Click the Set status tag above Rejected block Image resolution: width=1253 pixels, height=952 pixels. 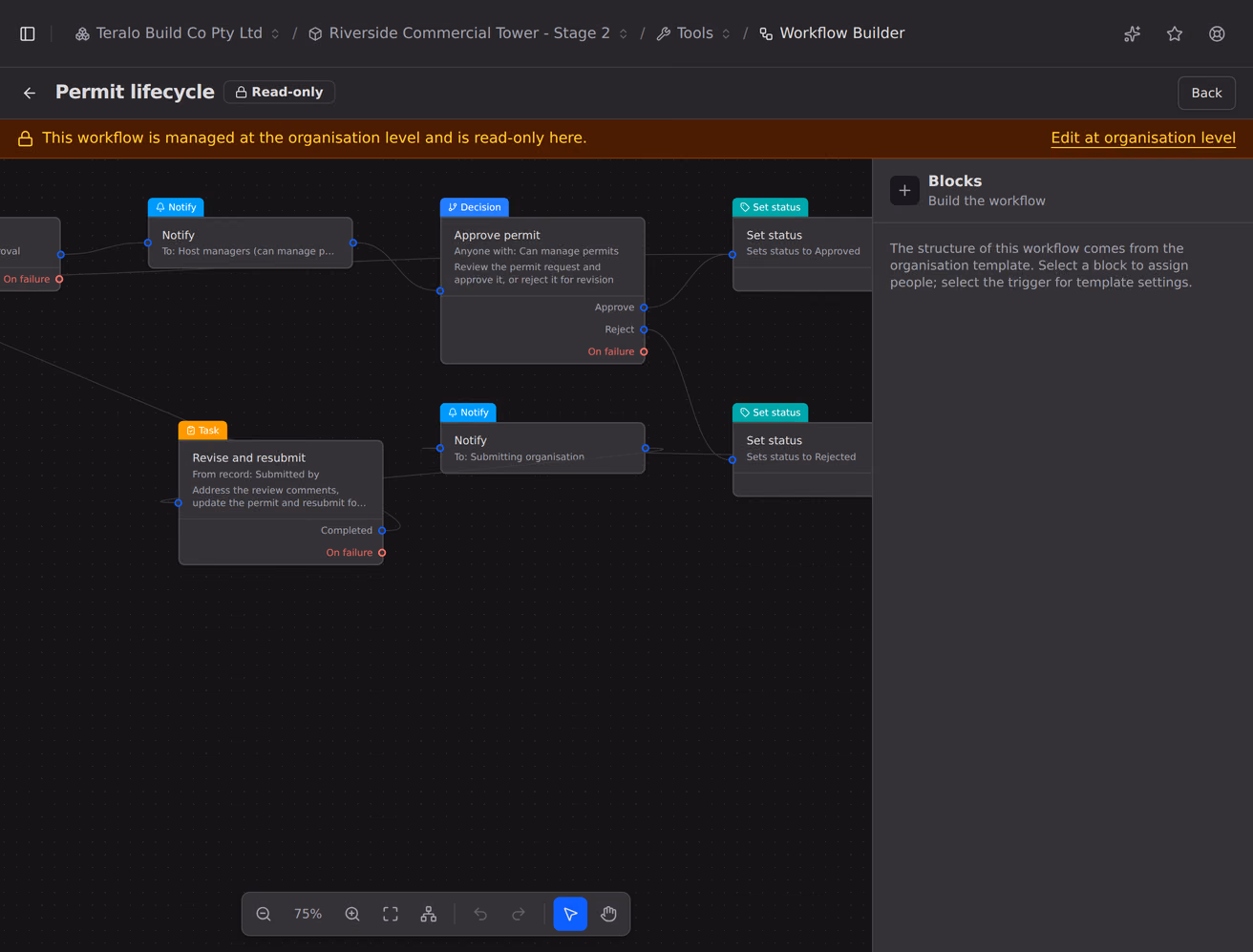coord(770,413)
